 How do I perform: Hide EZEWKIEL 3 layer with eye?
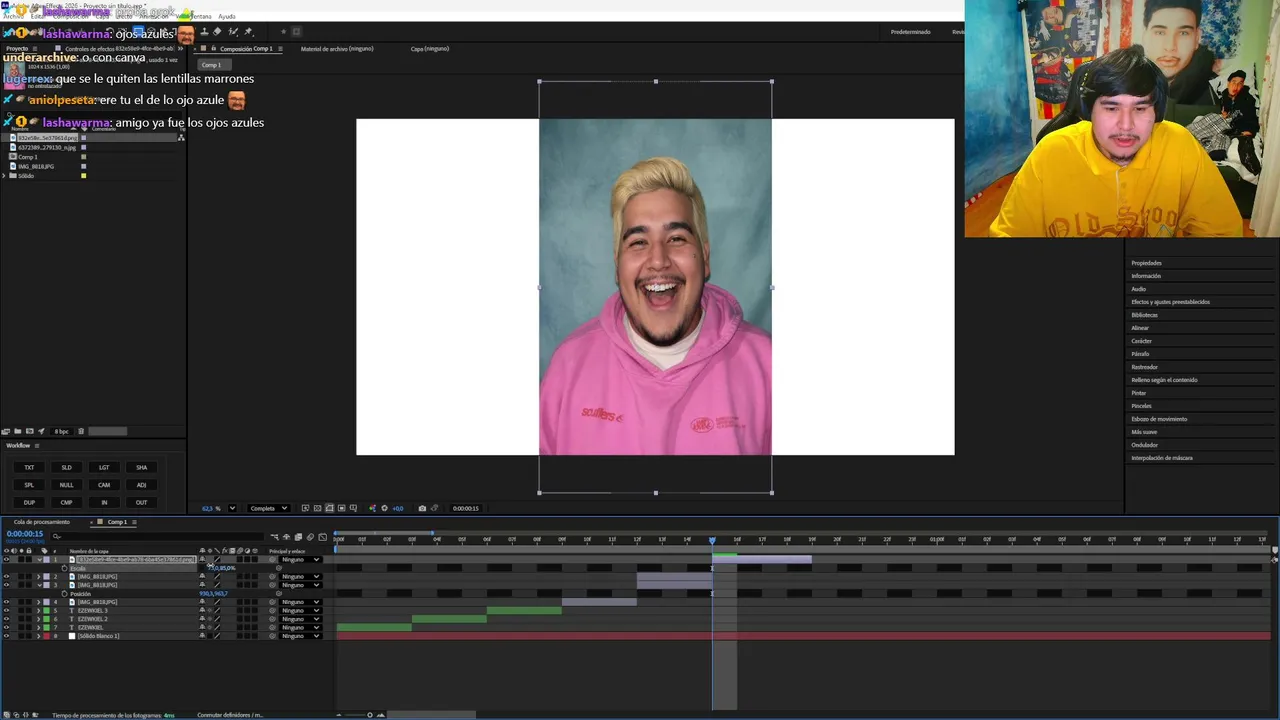click(x=6, y=610)
